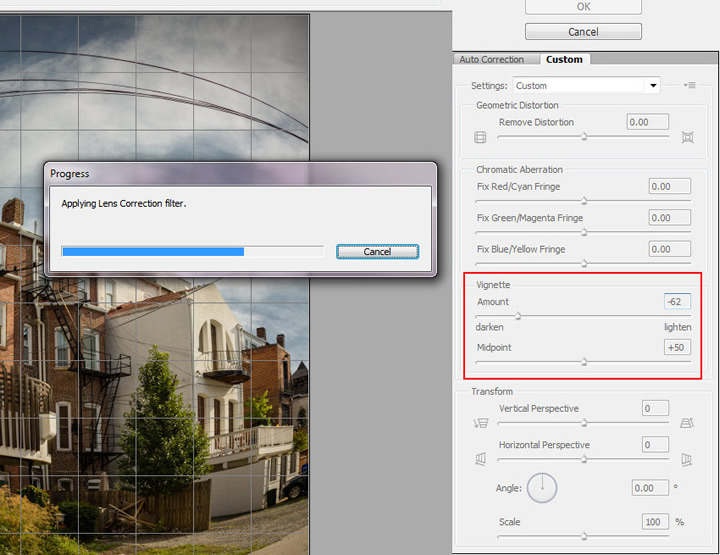The height and width of the screenshot is (555, 720).
Task: Click the Angle dial control
Action: (x=541, y=487)
